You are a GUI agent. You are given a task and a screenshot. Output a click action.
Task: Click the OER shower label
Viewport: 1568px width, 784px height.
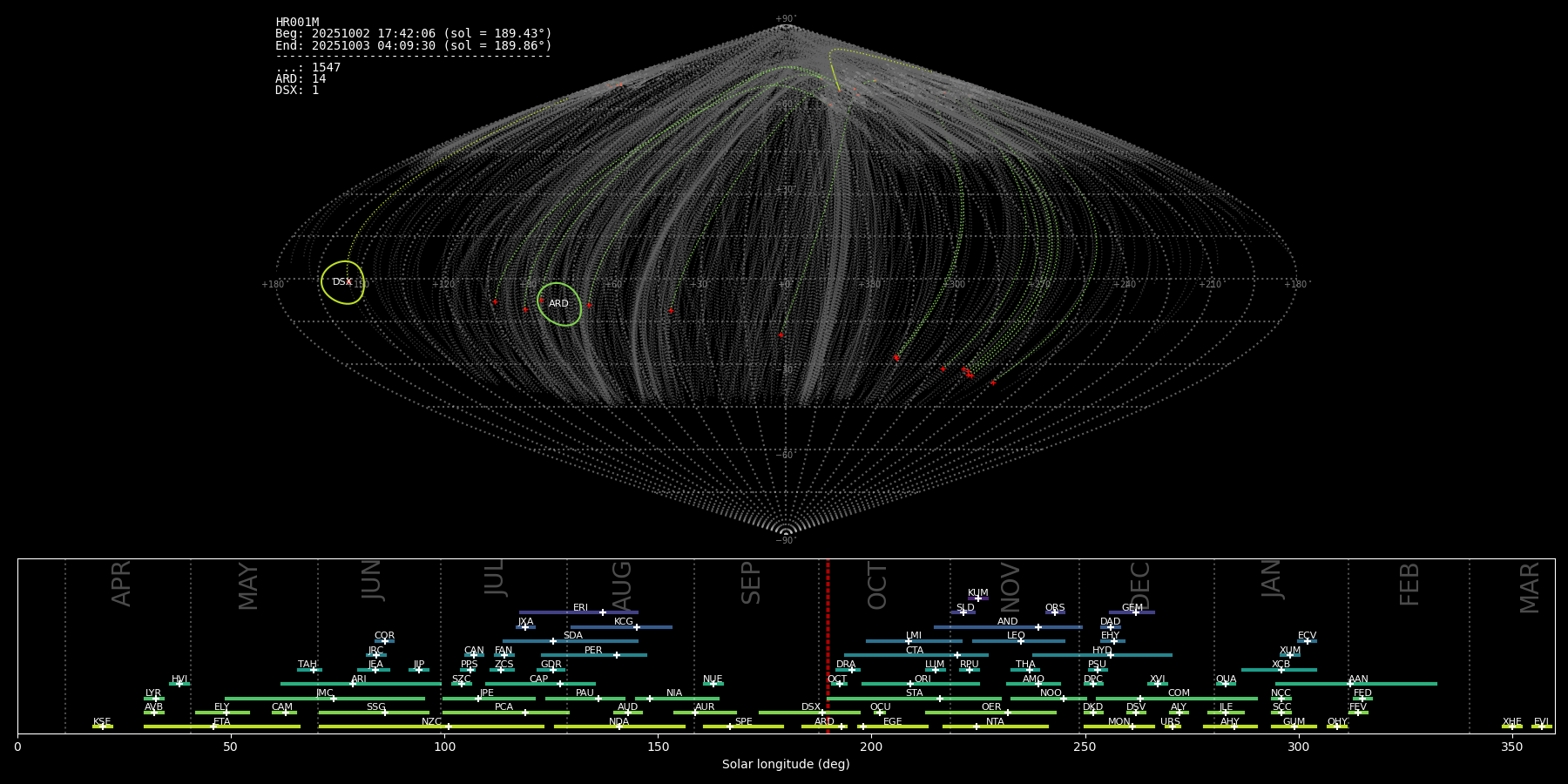tap(991, 707)
